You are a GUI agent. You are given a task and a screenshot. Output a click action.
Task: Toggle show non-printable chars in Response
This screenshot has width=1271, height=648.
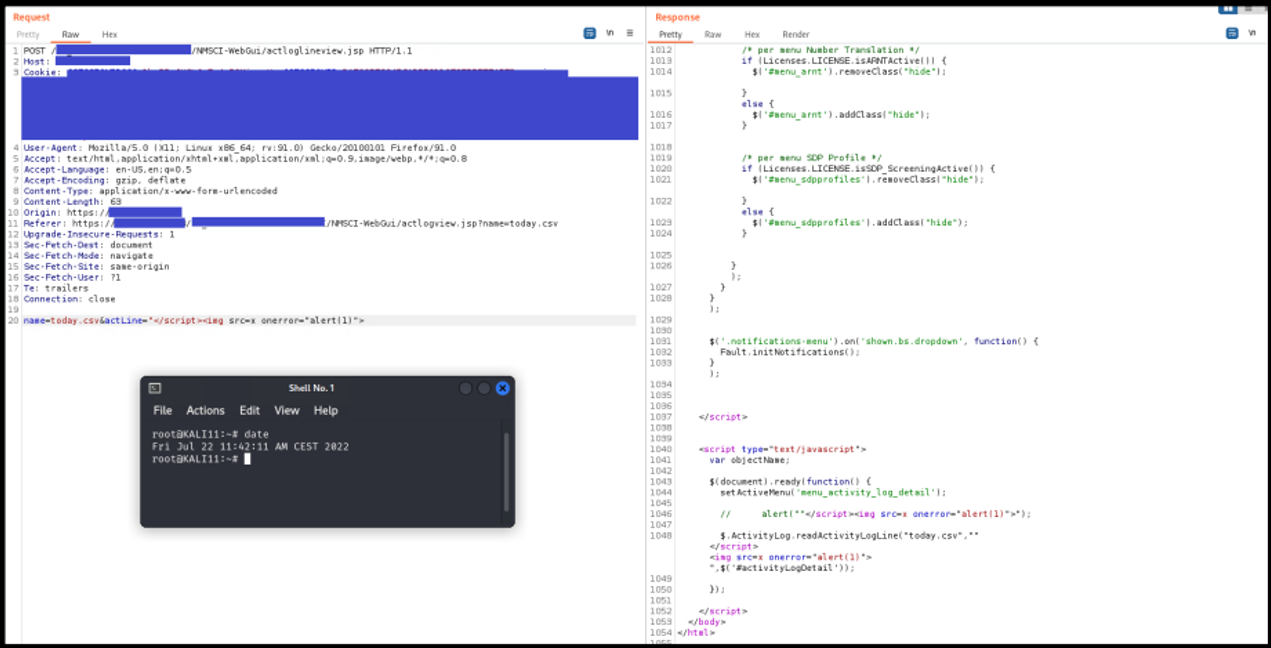[1253, 33]
